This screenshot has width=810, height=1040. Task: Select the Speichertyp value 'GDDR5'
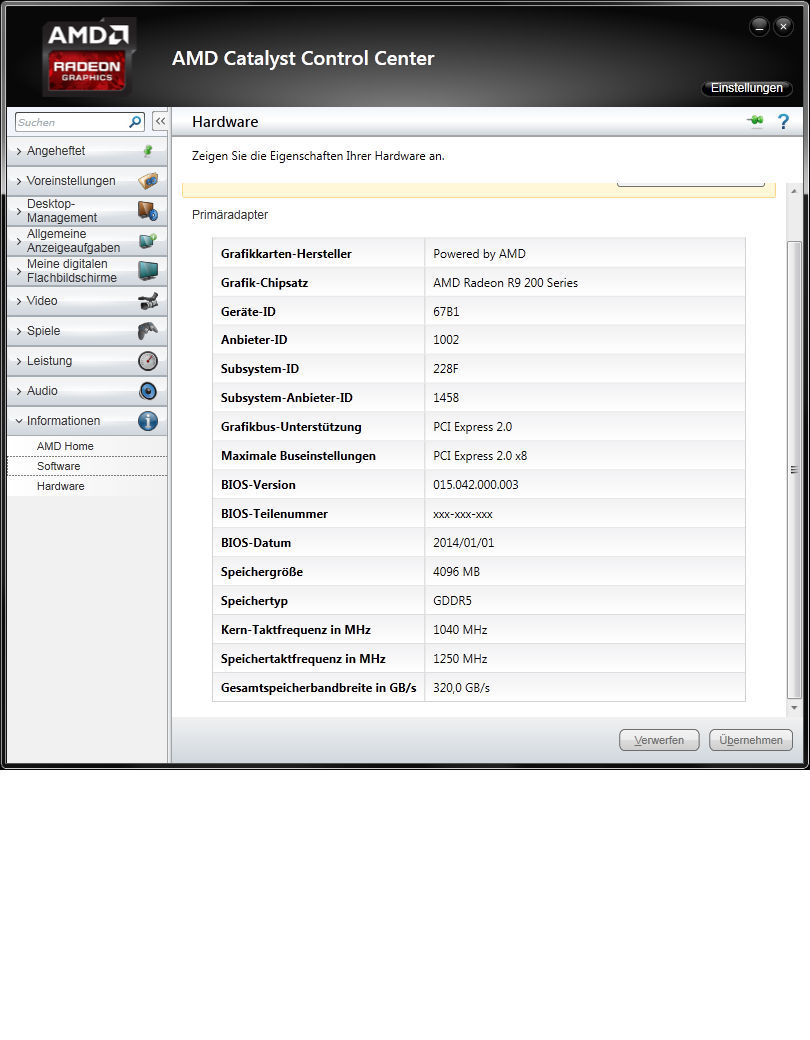pyautogui.click(x=452, y=601)
